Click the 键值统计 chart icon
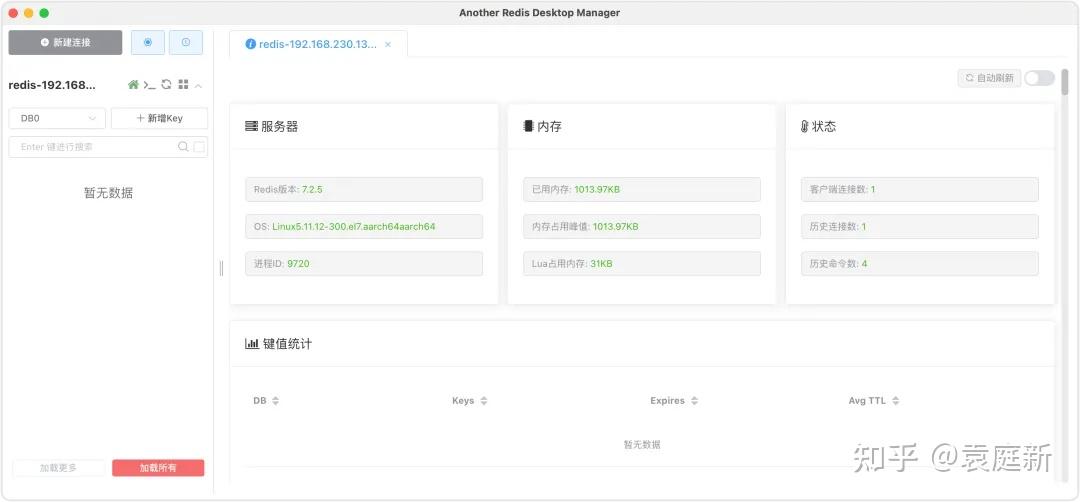 252,344
